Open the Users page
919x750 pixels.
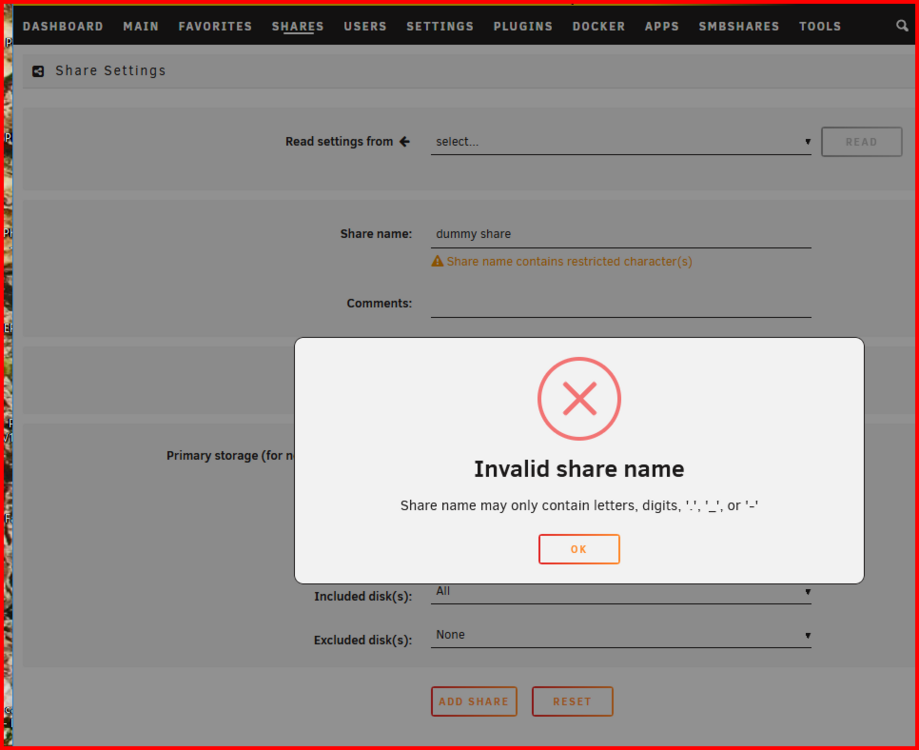pyautogui.click(x=365, y=26)
